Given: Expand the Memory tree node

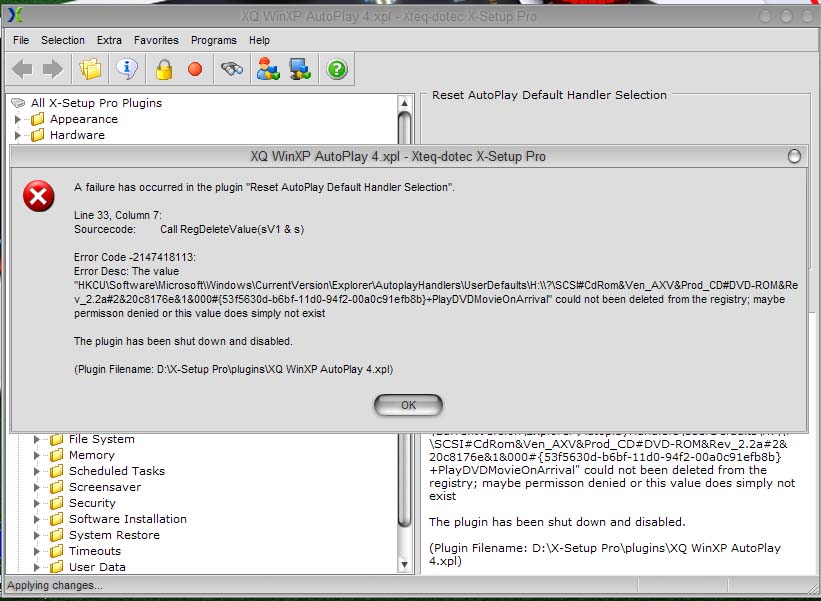Looking at the screenshot, I should pos(37,455).
